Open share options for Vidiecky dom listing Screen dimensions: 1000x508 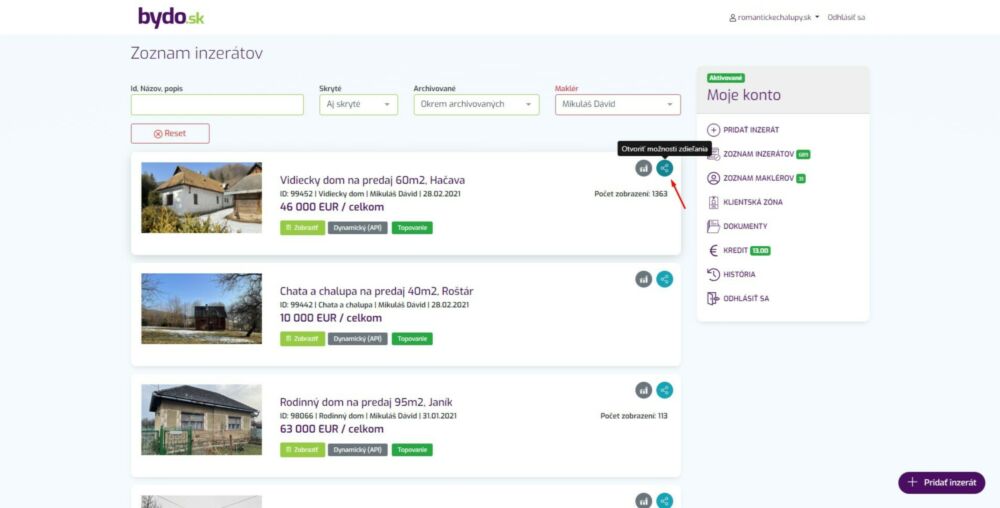665,168
